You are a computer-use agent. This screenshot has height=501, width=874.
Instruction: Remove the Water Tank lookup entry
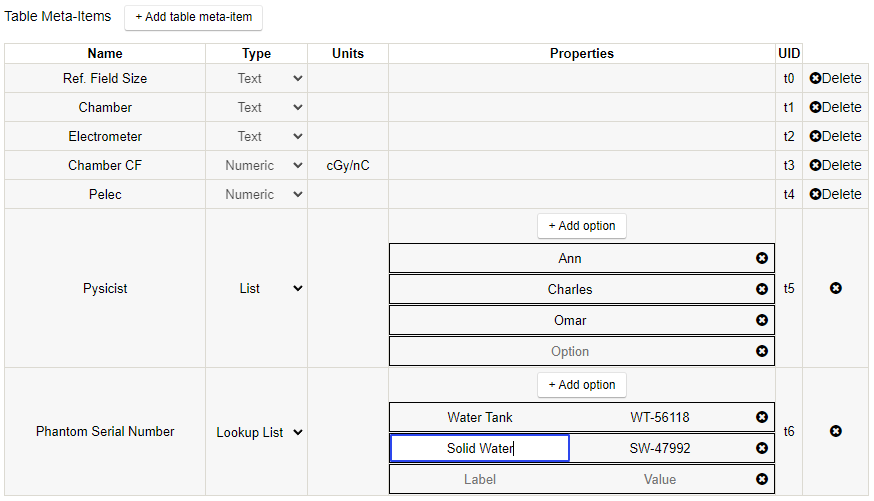(762, 418)
